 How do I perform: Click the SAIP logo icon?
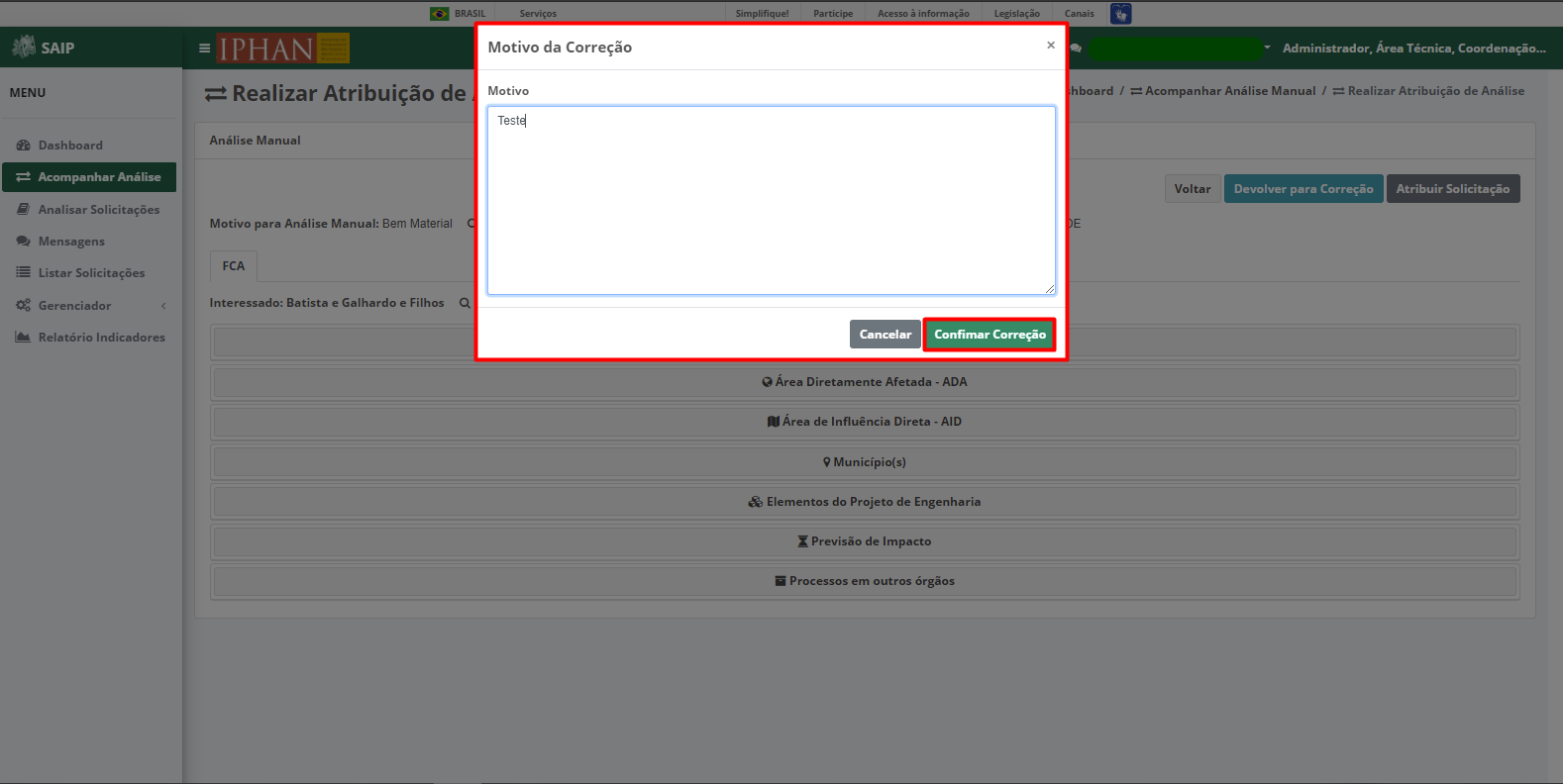(x=24, y=47)
